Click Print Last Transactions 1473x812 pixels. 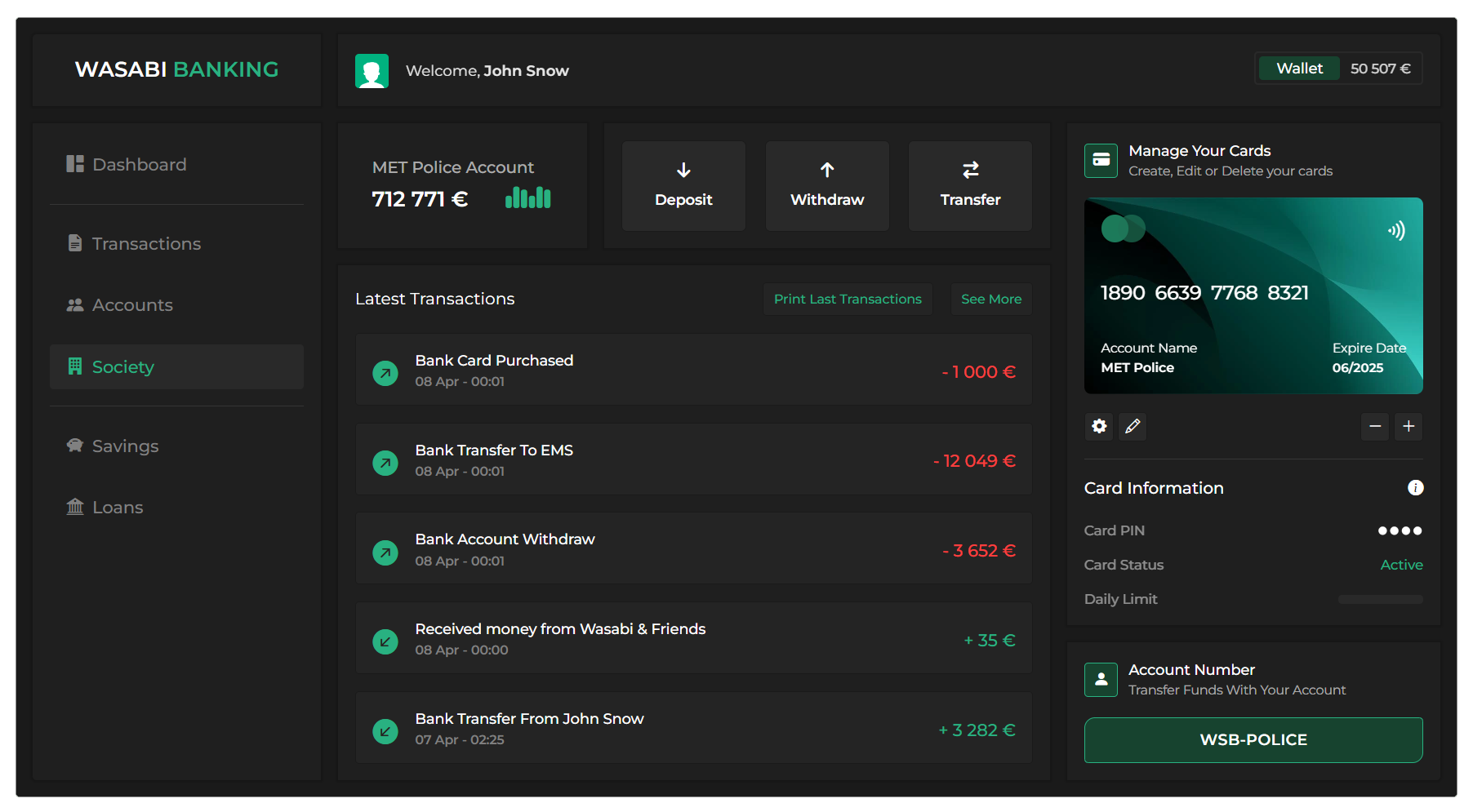coord(847,299)
